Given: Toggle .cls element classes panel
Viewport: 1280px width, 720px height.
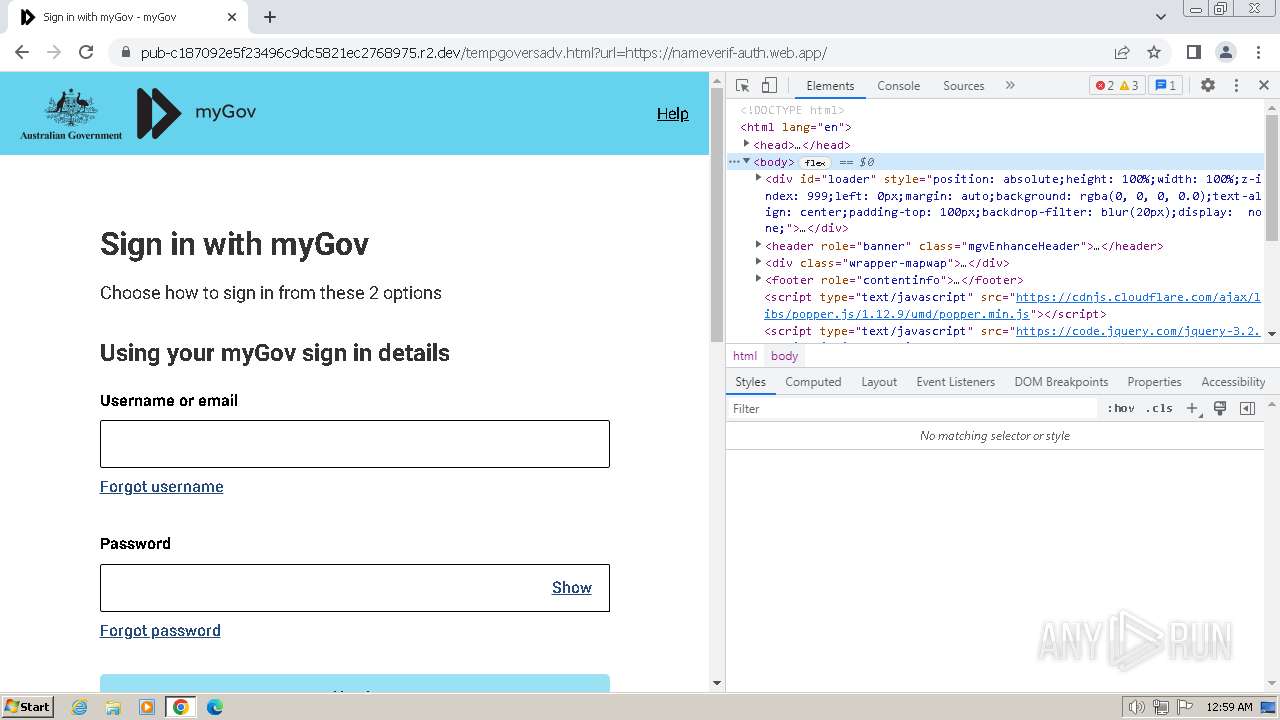Looking at the screenshot, I should [1160, 408].
